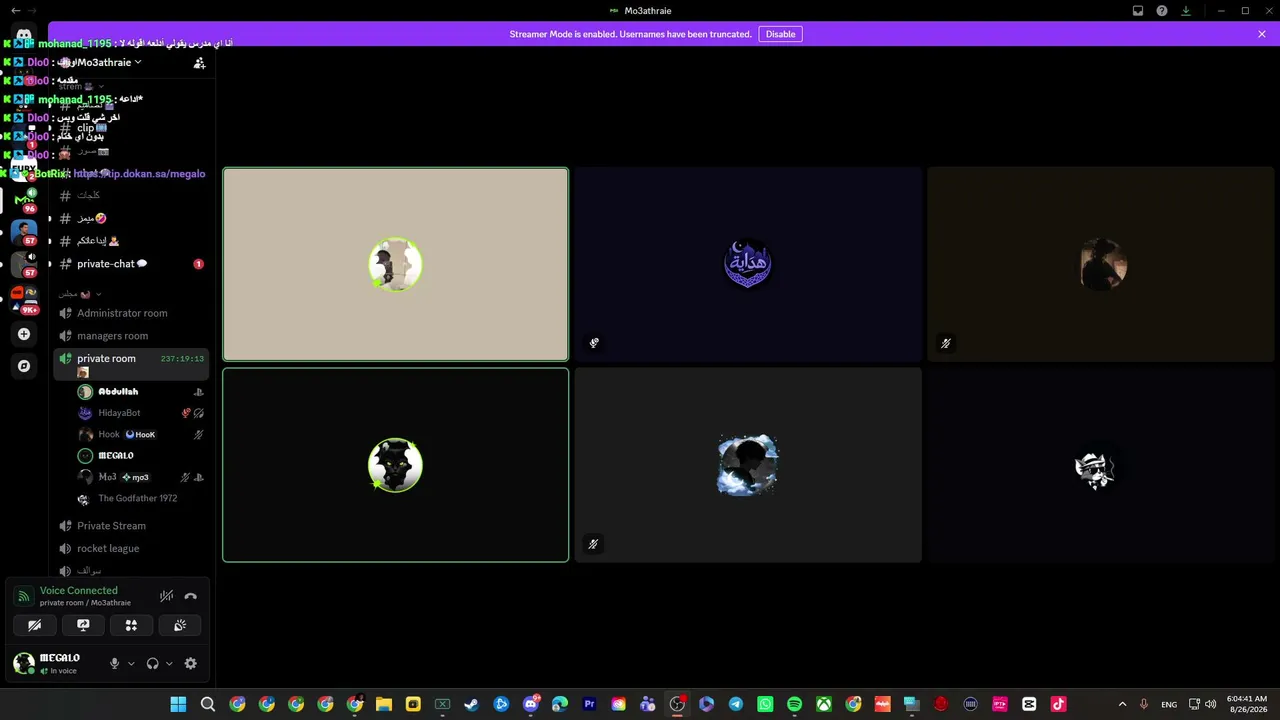1280x720 pixels.
Task: Open Windows Start menu
Action: (178, 704)
